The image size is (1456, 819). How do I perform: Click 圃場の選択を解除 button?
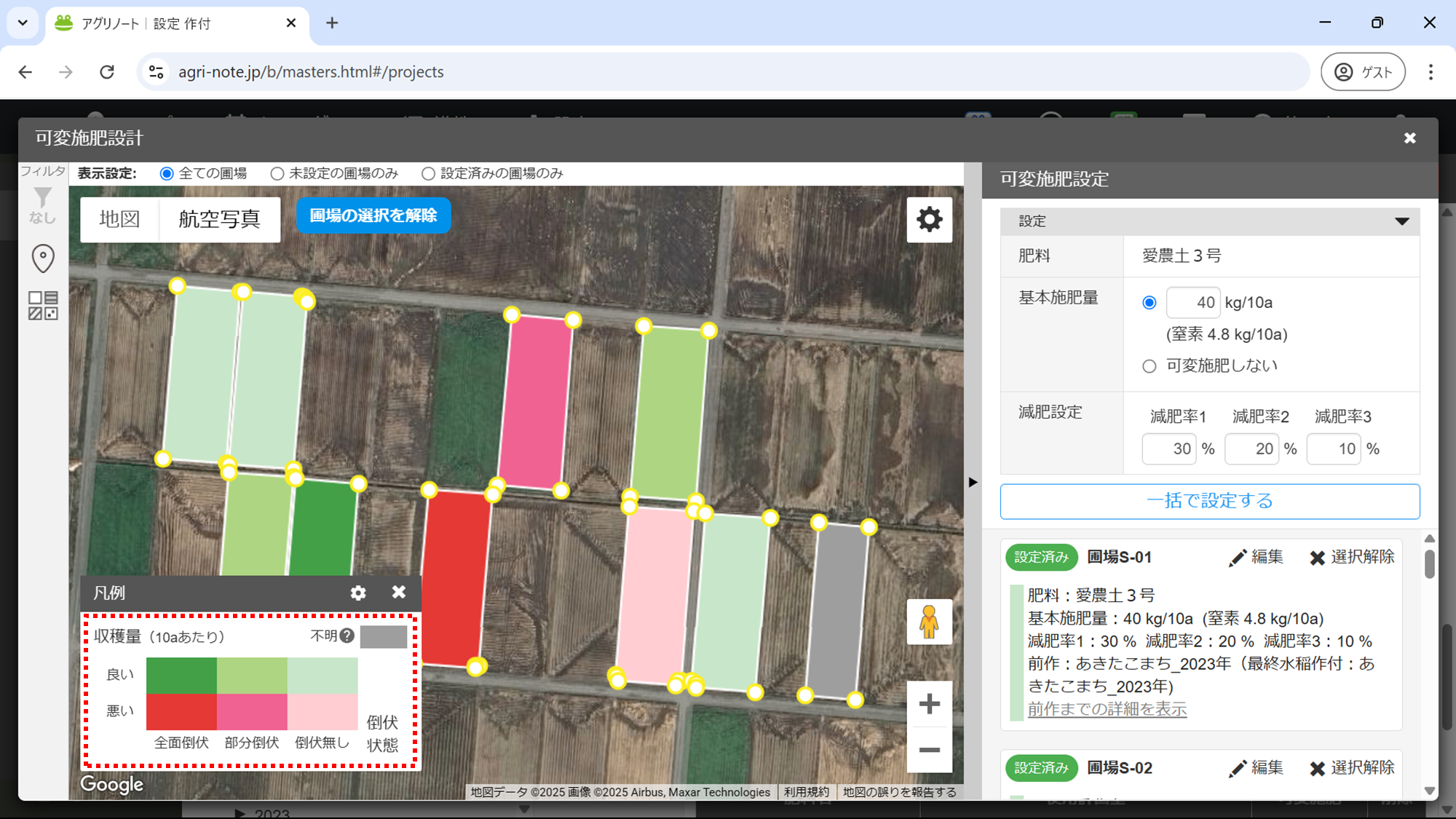[x=373, y=215]
